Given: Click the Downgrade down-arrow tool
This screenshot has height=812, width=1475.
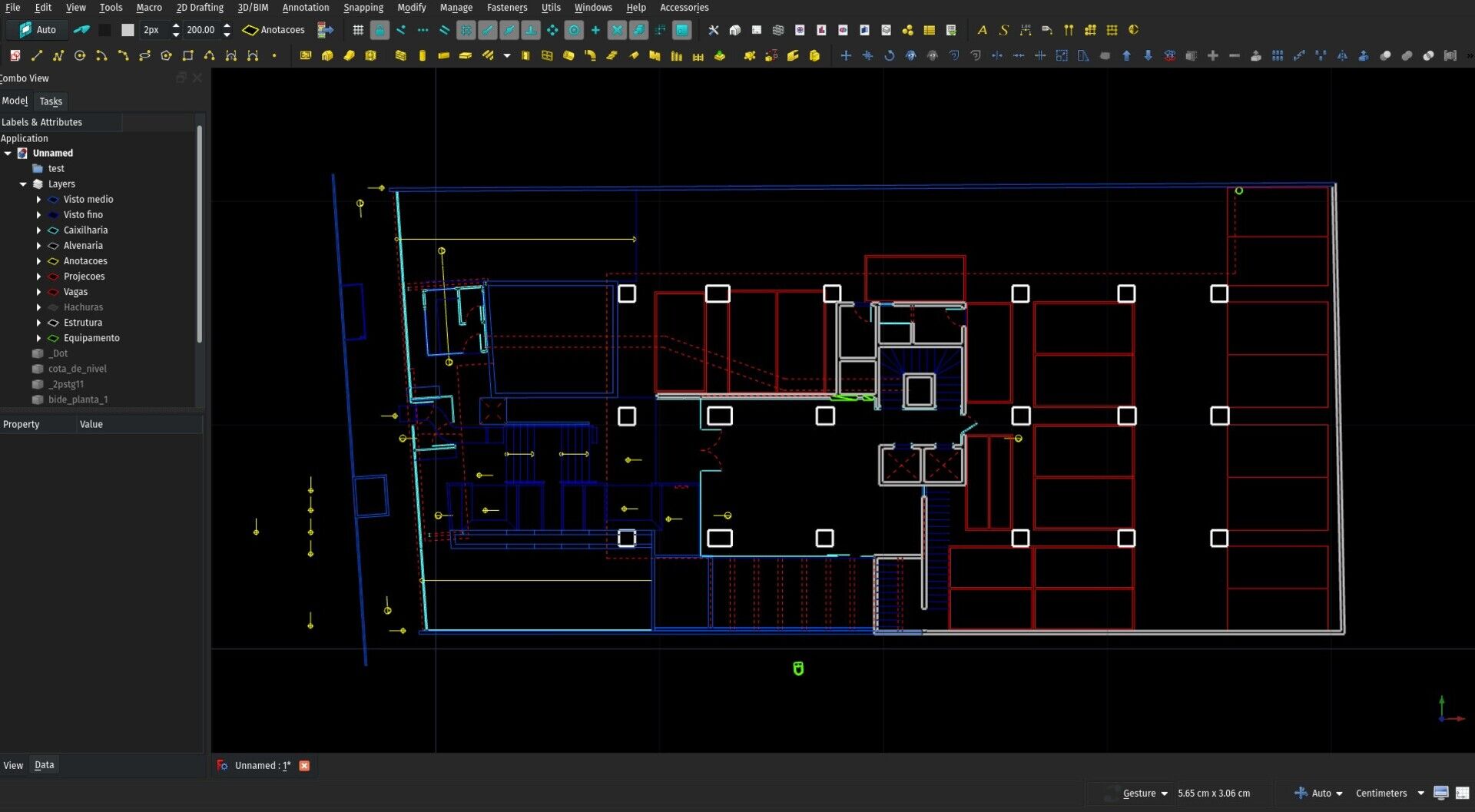Looking at the screenshot, I should (1148, 55).
